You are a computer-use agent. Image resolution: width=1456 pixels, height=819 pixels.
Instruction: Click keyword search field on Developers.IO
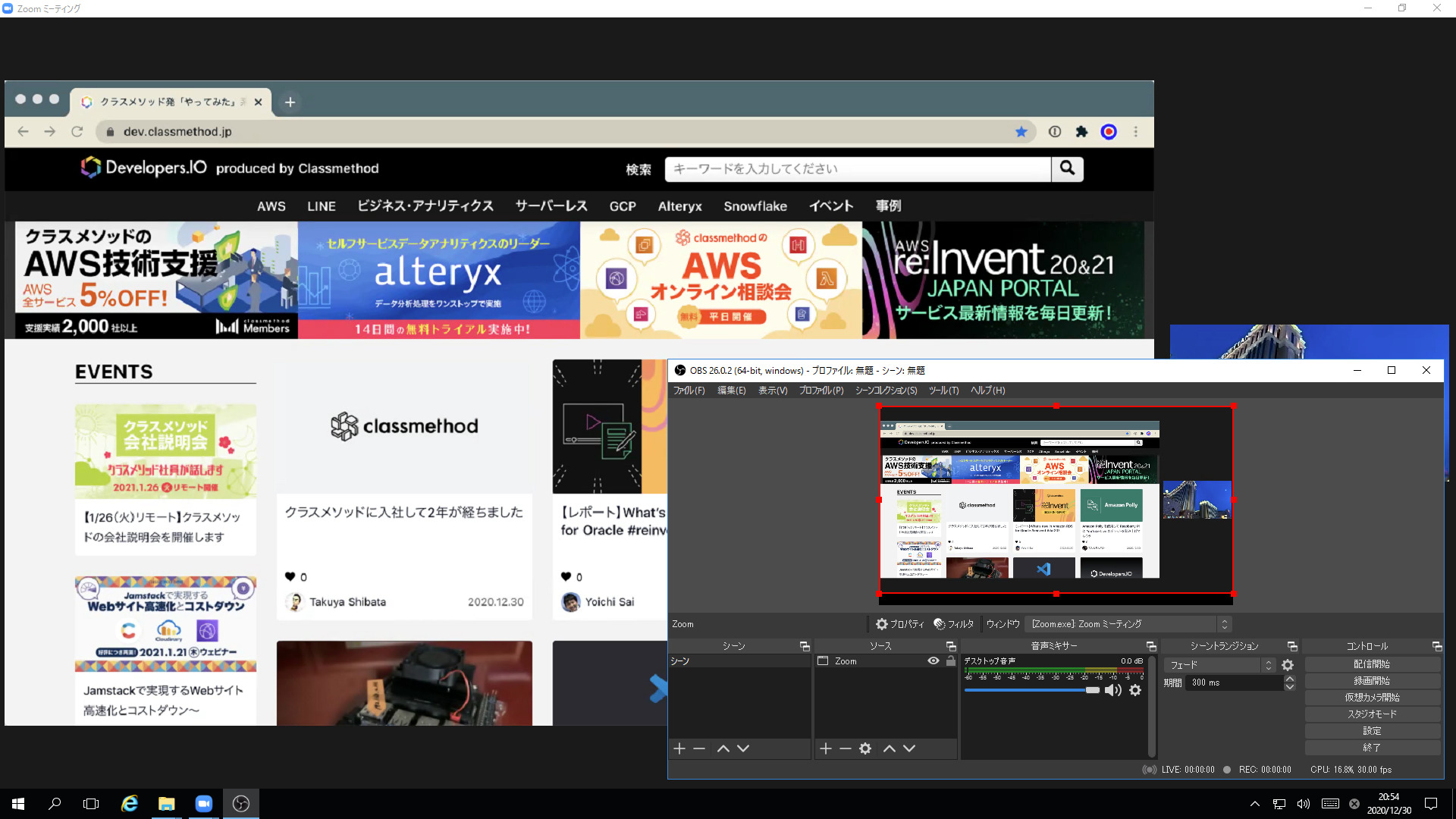coord(858,168)
